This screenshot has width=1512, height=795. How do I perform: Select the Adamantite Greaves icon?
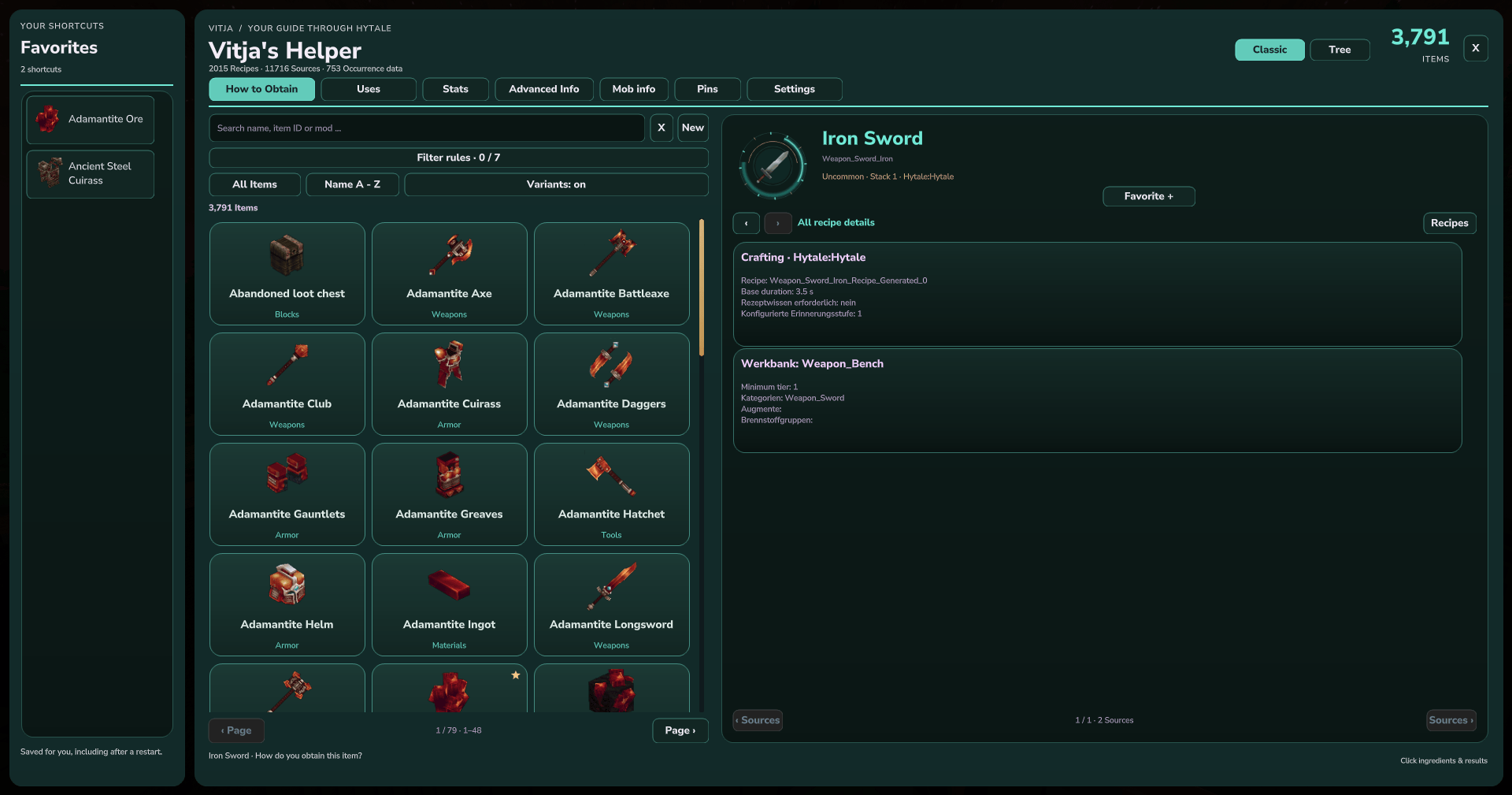click(x=450, y=474)
